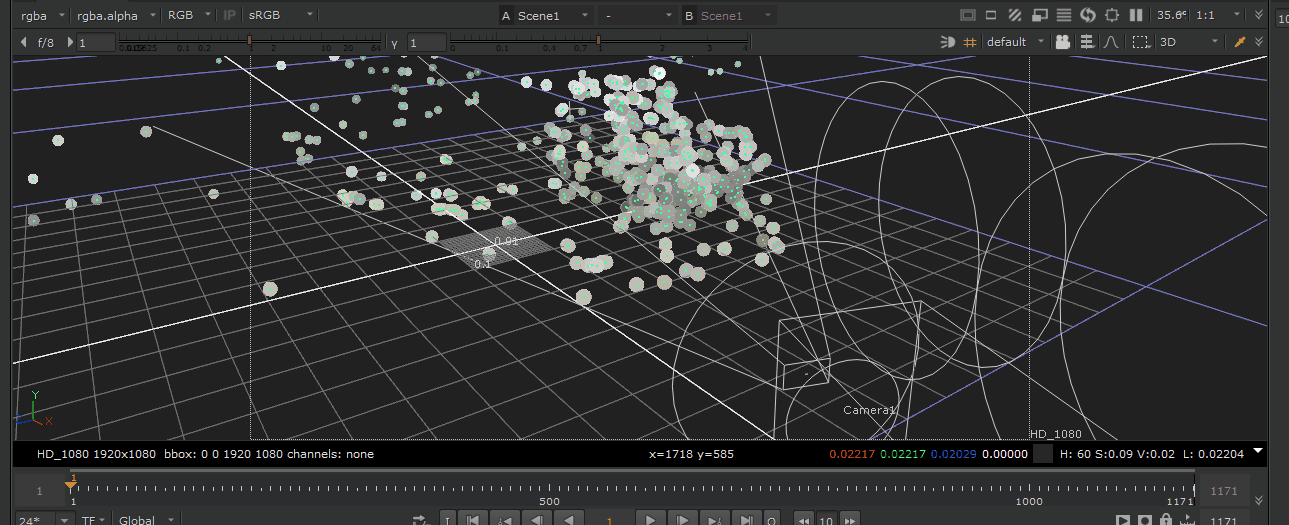1289x525 pixels.
Task: Open the wipe mode dropdown between A and B
Action: [638, 16]
